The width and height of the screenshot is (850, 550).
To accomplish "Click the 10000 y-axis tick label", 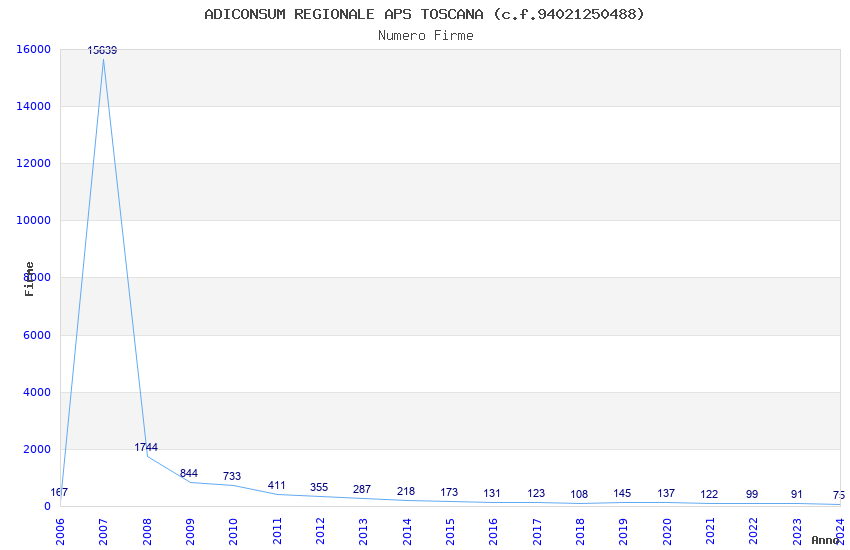I will (x=33, y=221).
